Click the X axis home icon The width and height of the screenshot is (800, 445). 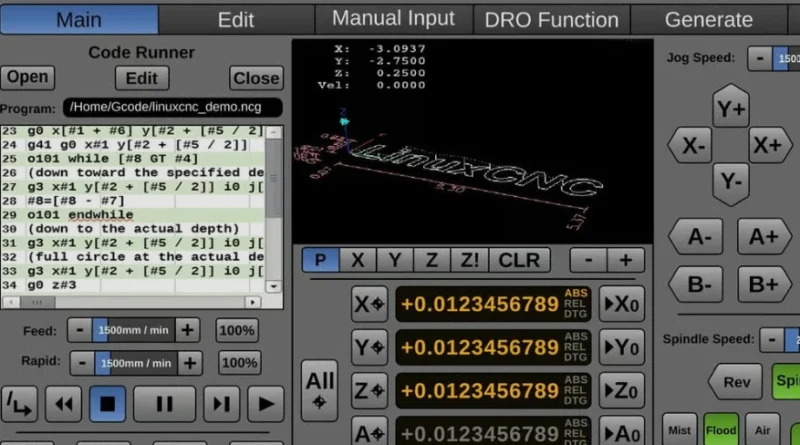369,304
